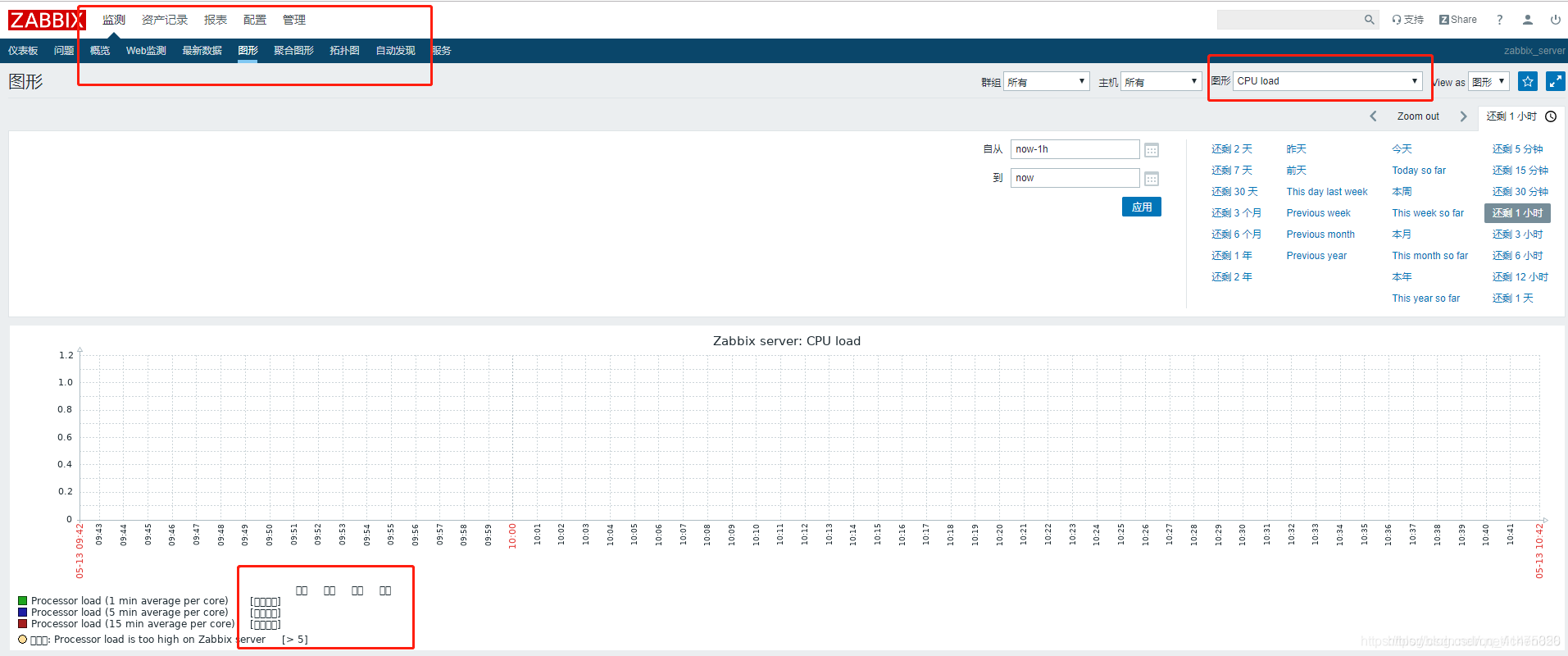The width and height of the screenshot is (1568, 656).
Task: Select 还剩 7 天 time range
Action: click(1232, 171)
